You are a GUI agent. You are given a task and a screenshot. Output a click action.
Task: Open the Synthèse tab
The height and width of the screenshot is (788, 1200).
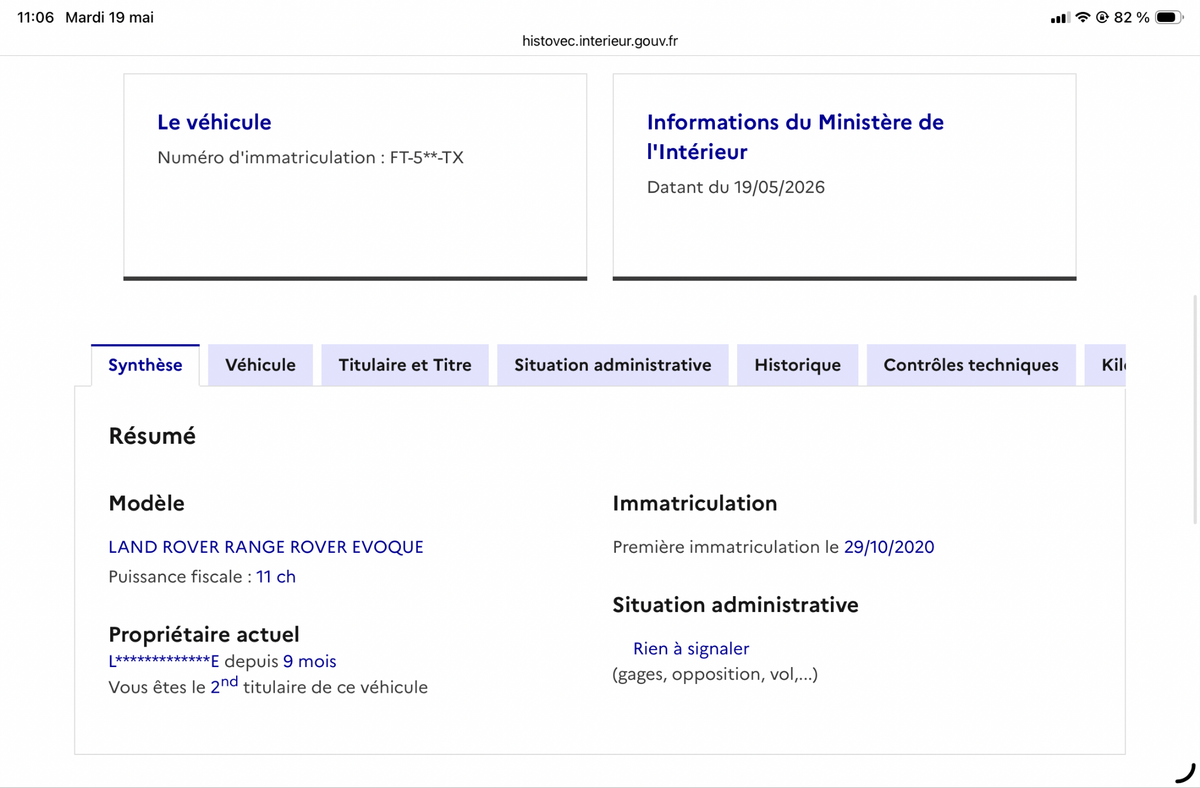point(145,365)
